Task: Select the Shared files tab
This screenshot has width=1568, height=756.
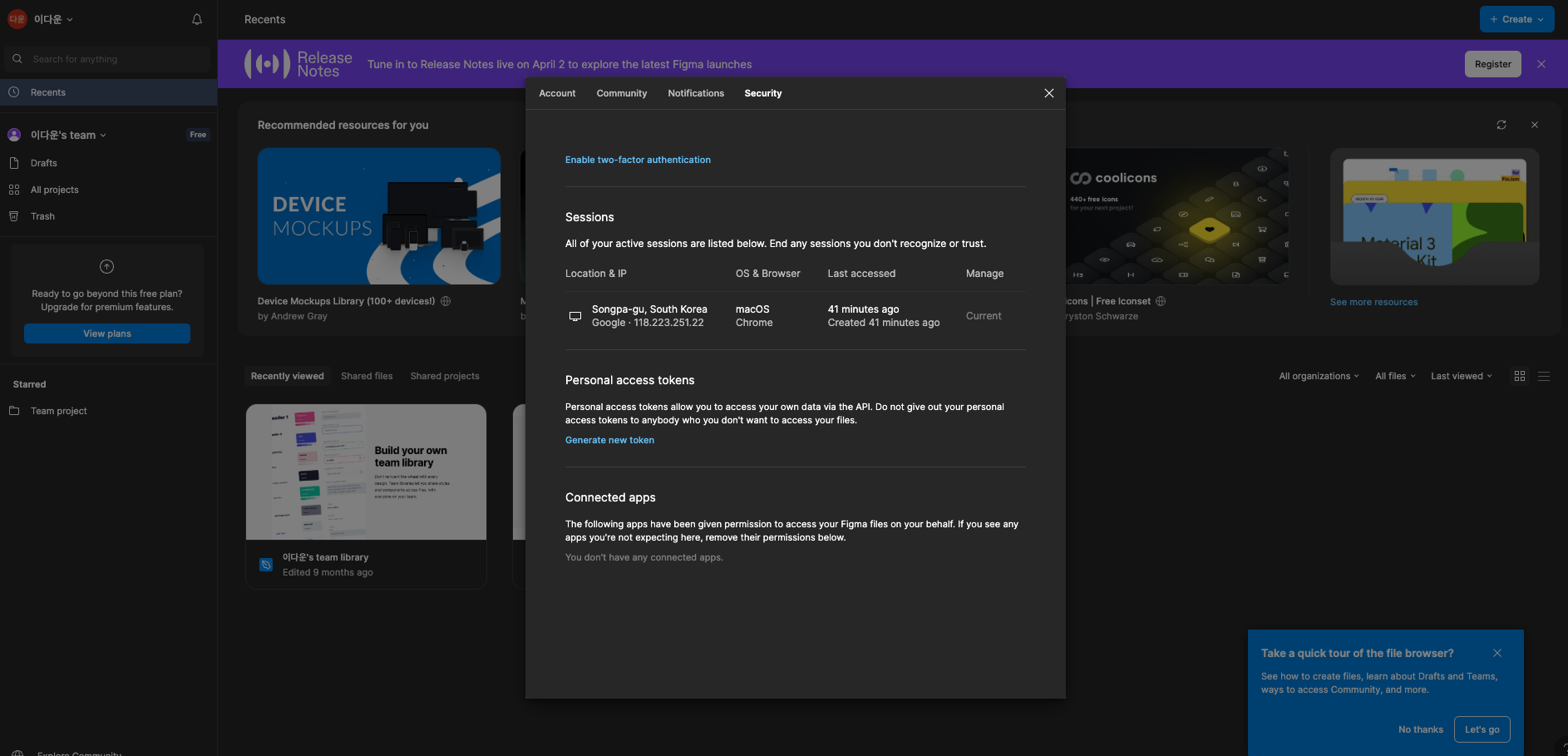Action: (x=367, y=376)
